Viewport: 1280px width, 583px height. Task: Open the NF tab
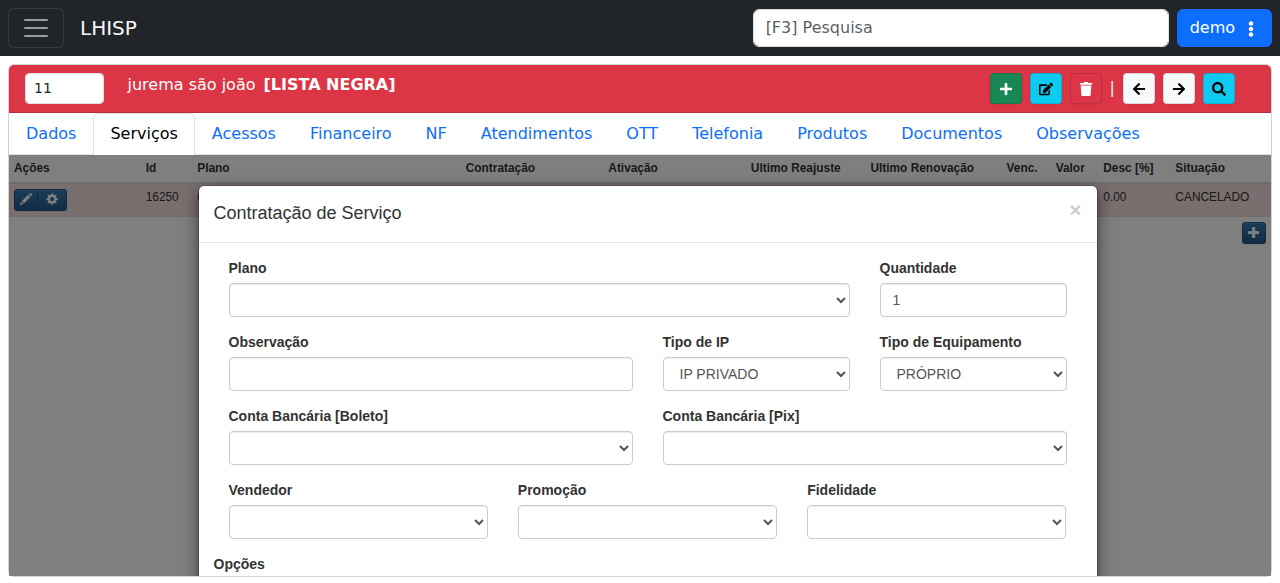coord(436,134)
